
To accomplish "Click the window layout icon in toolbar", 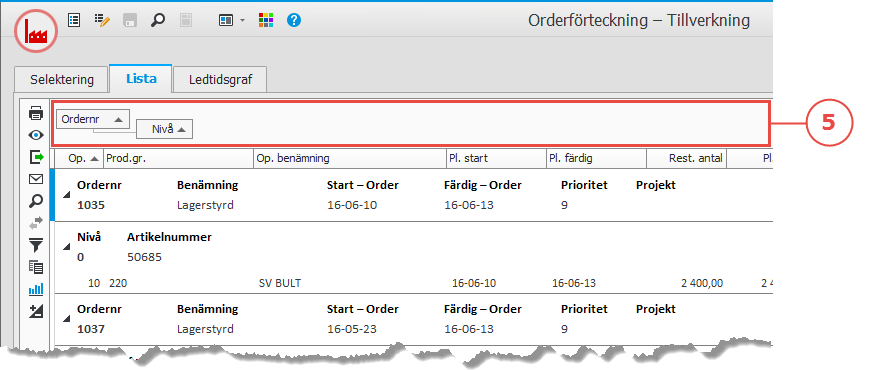I will click(226, 21).
